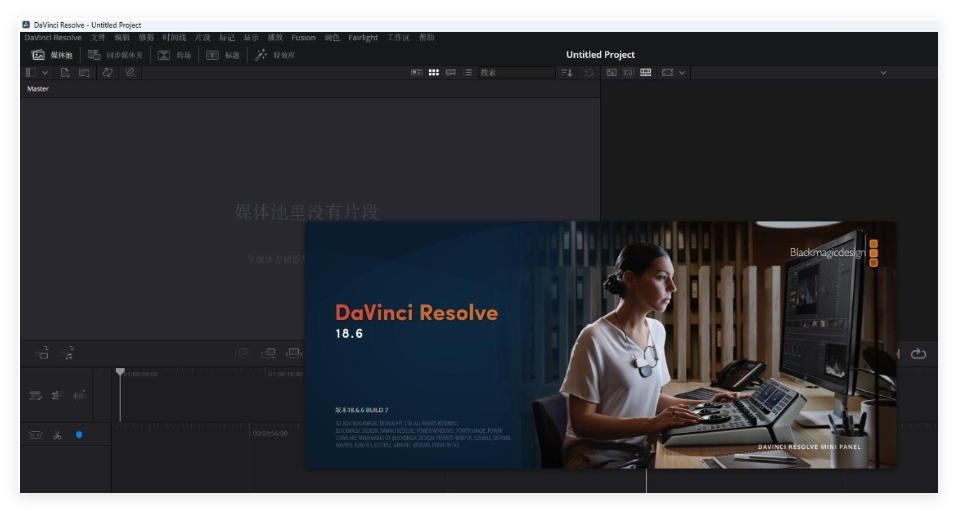
Task: Open the 调色 (Color) menu
Action: [x=332, y=38]
